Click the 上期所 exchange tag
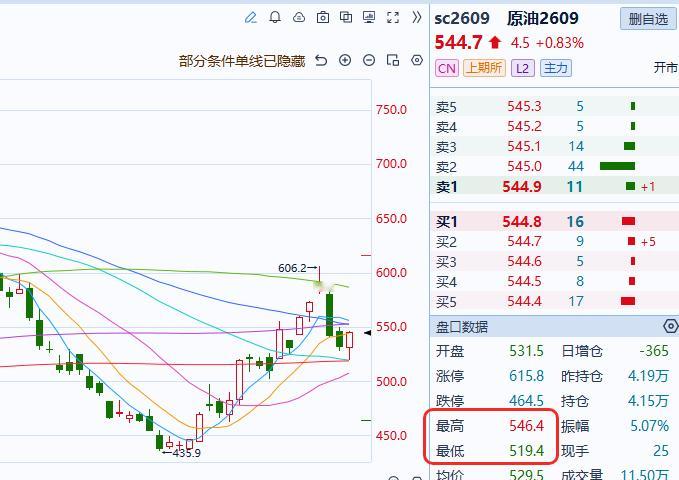The width and height of the screenshot is (679, 480). coord(485,68)
